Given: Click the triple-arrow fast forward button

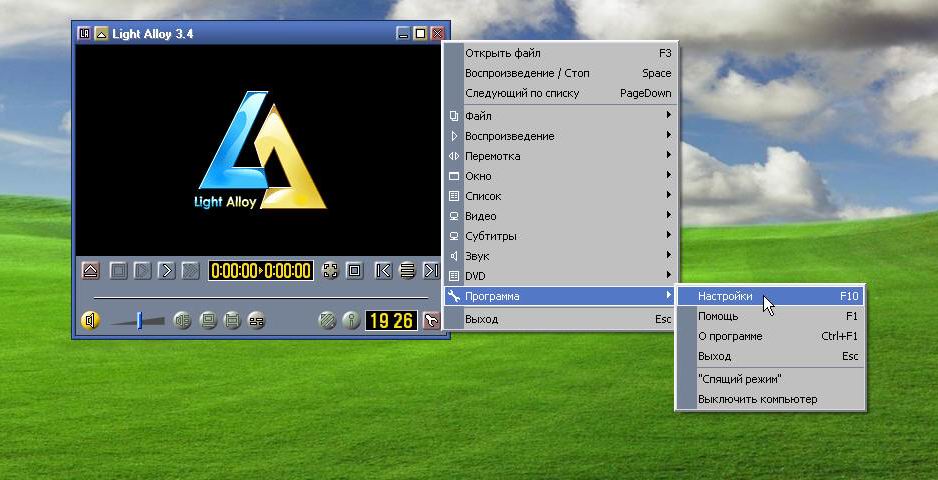Looking at the screenshot, I should click(190, 271).
